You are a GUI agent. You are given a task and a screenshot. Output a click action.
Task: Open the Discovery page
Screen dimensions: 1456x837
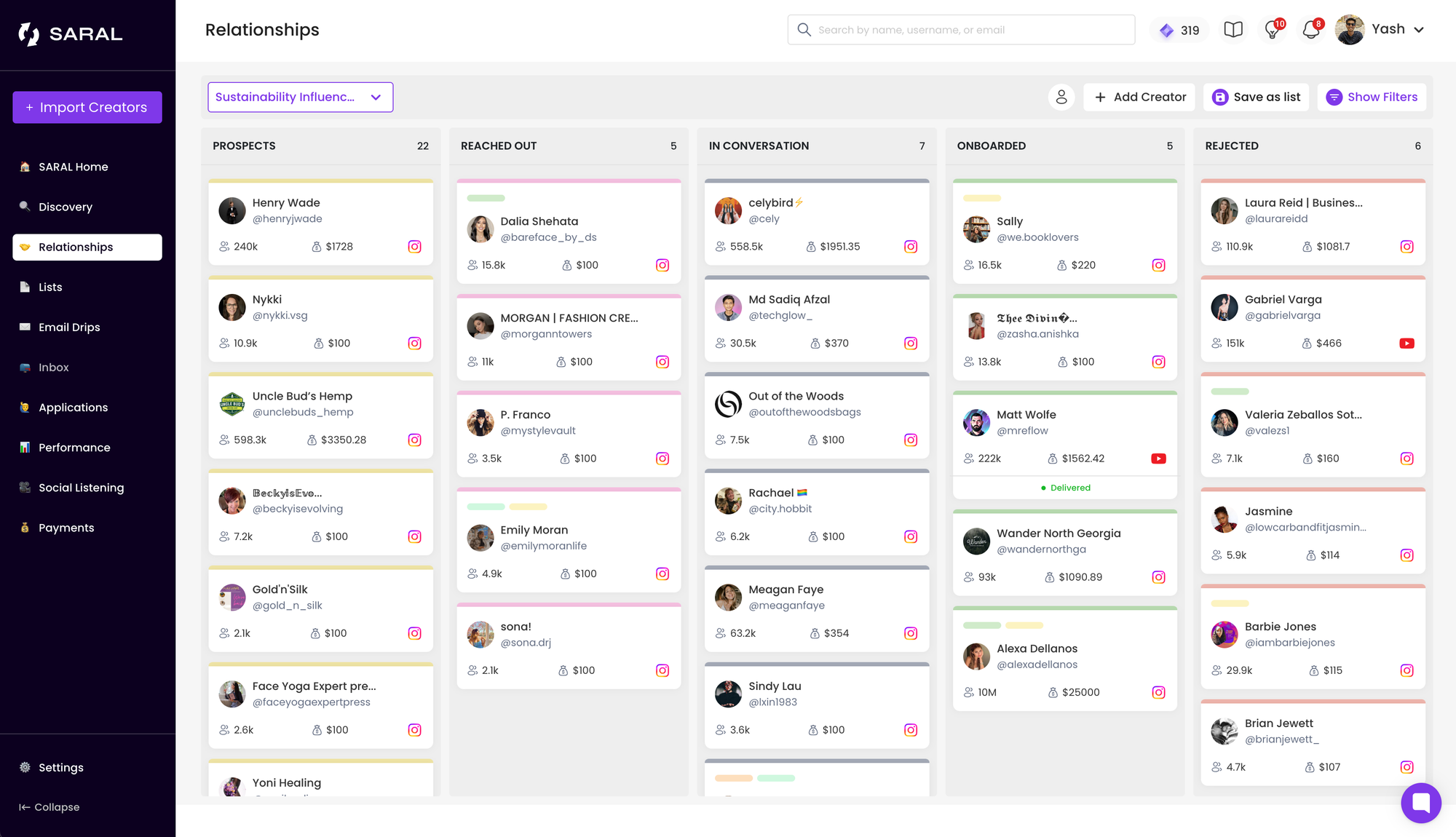[87, 207]
